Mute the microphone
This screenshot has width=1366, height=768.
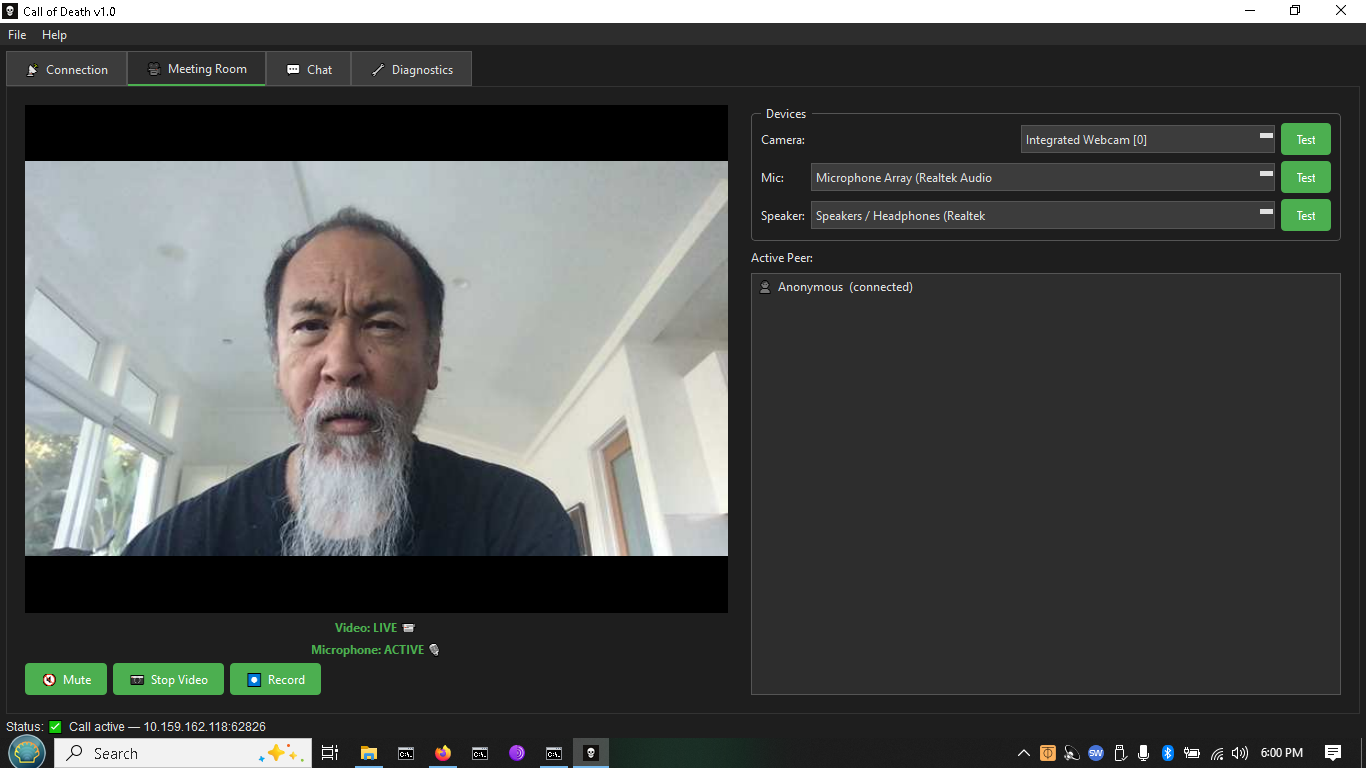66,679
